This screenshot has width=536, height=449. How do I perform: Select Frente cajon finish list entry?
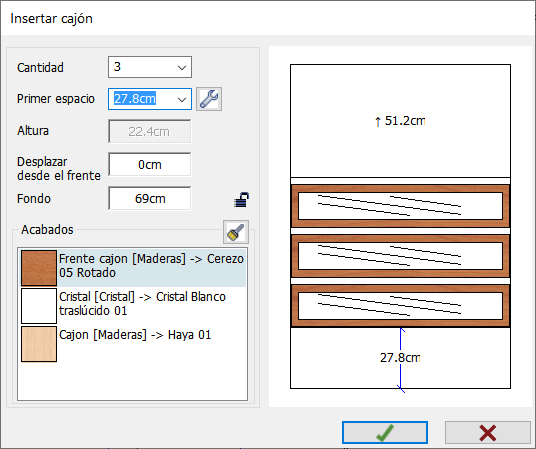(133, 268)
